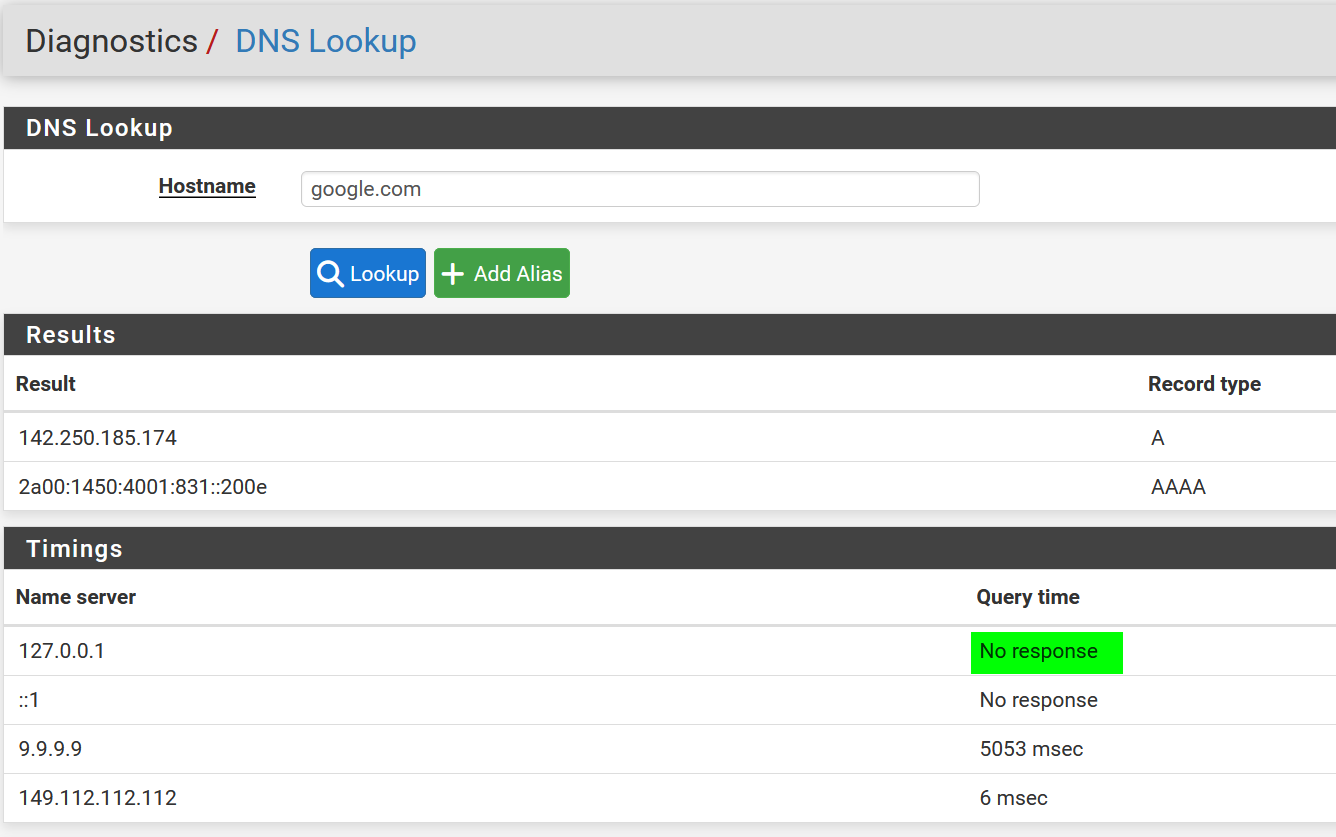Select the 149.112.112.112 name server row
1336x837 pixels.
point(98,798)
